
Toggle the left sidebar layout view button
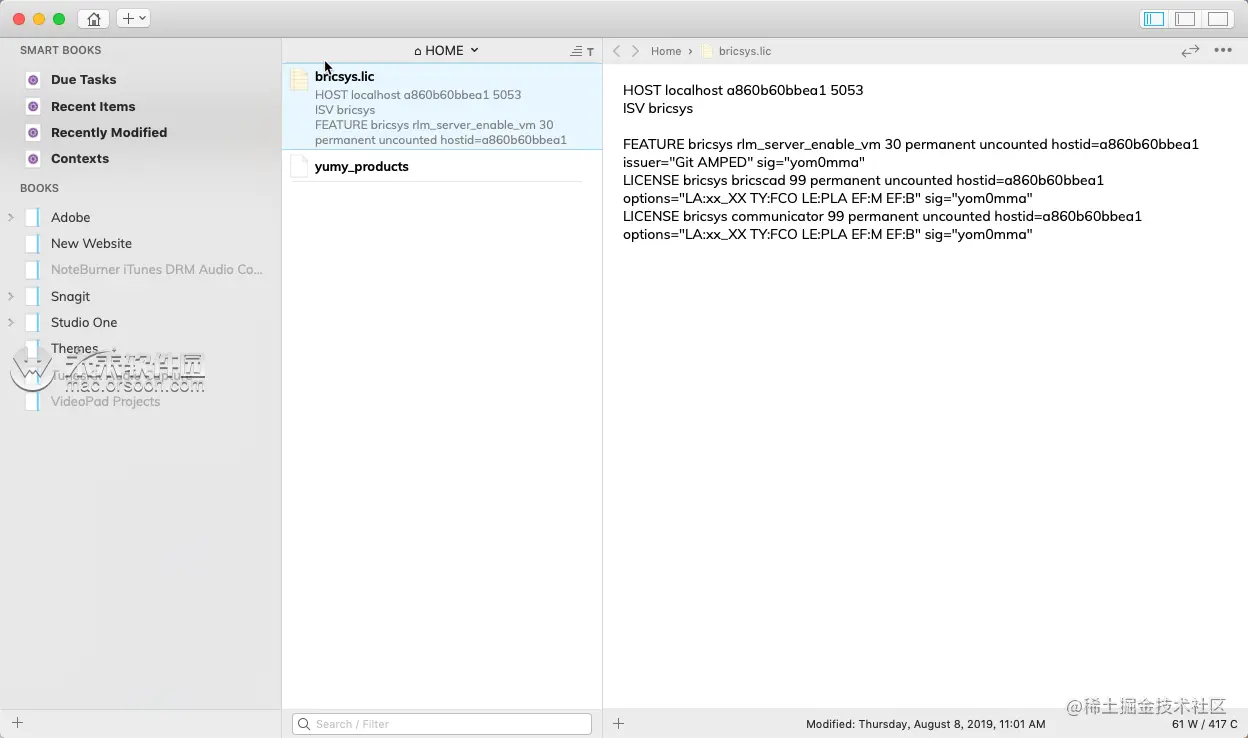coord(1153,19)
